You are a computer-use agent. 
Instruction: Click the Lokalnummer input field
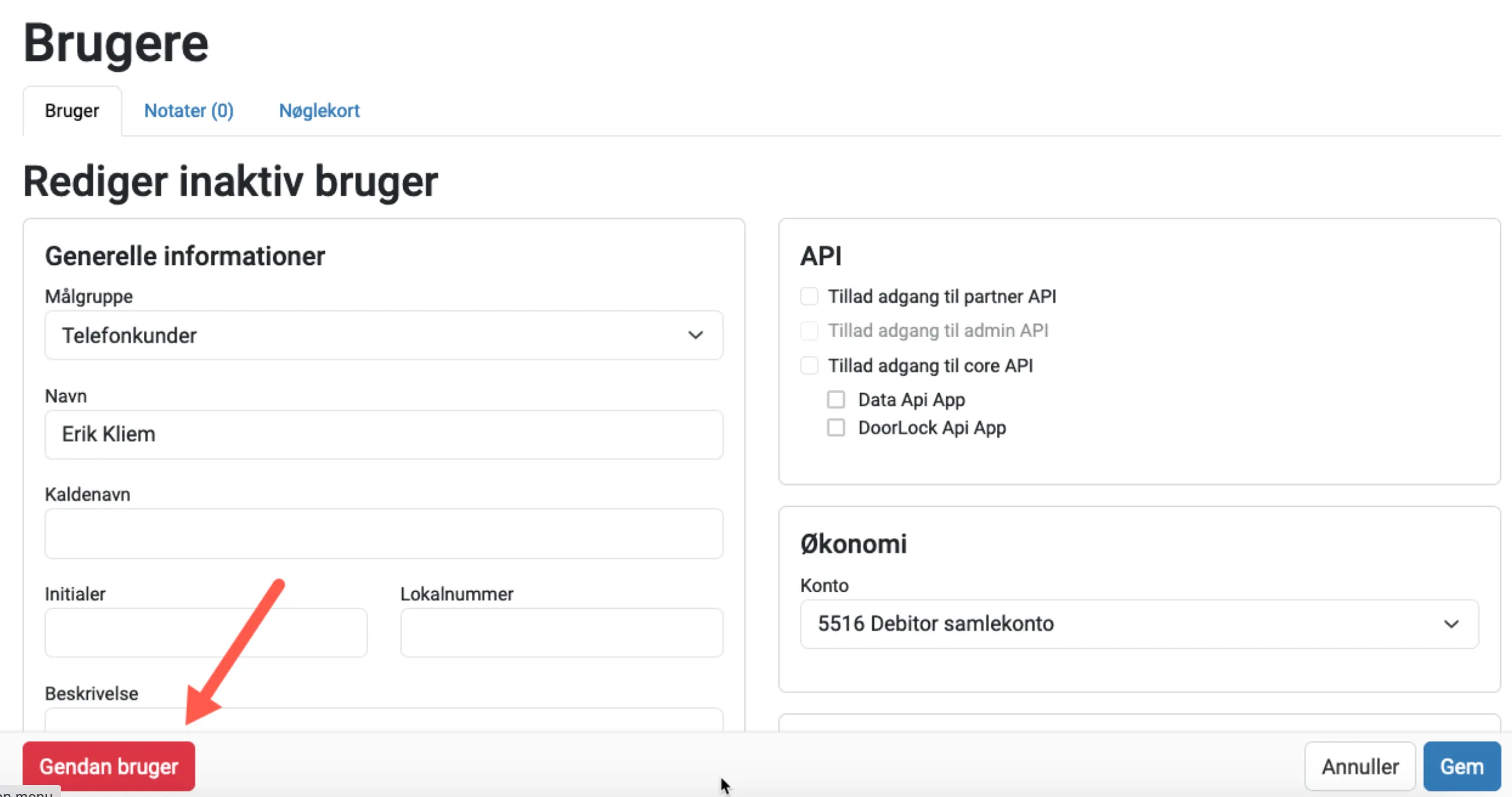tap(561, 633)
